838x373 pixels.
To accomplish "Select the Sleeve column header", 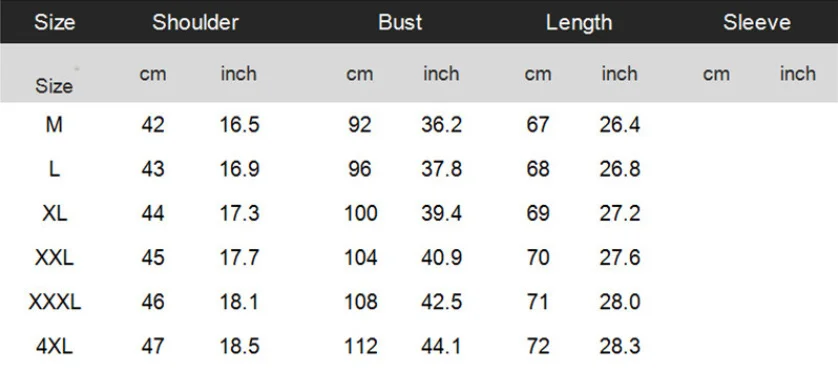I will tap(757, 22).
